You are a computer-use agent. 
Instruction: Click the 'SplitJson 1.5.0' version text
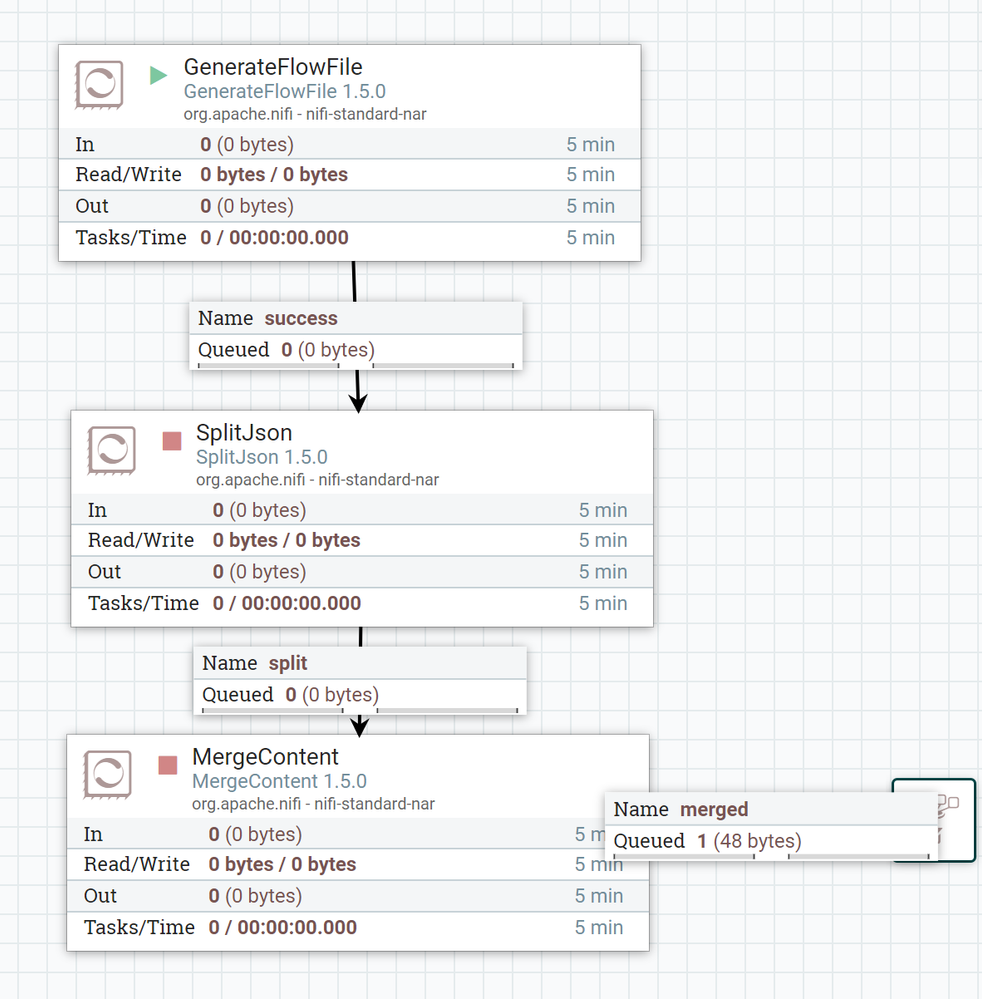tap(261, 457)
